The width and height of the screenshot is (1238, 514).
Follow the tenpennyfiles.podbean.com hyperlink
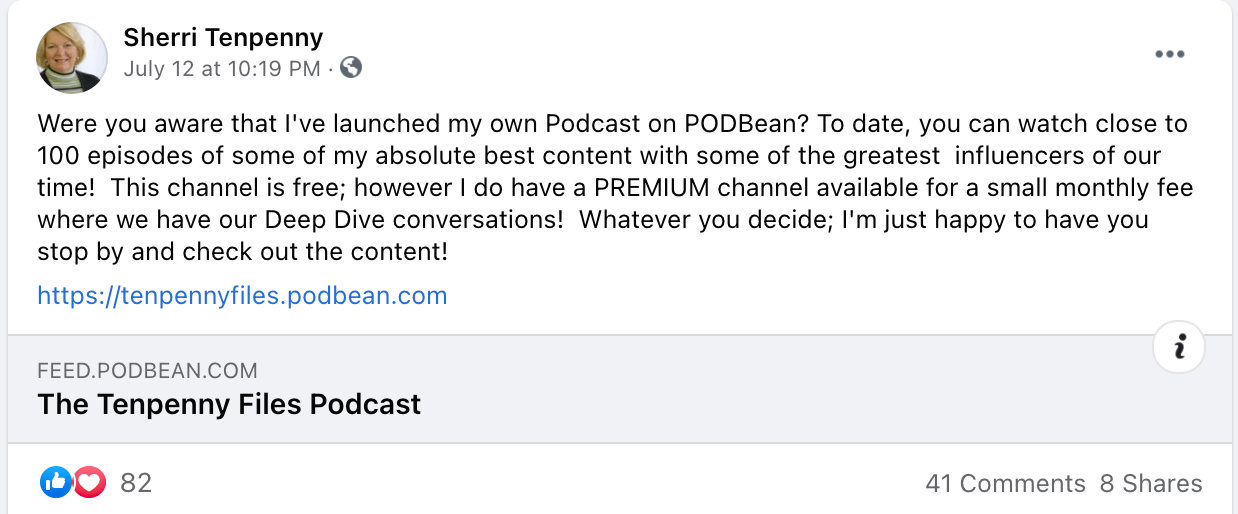tap(242, 296)
